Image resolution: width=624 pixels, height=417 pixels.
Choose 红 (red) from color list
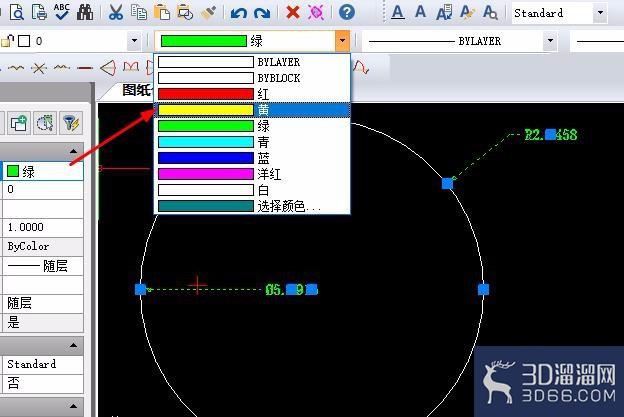click(x=252, y=94)
